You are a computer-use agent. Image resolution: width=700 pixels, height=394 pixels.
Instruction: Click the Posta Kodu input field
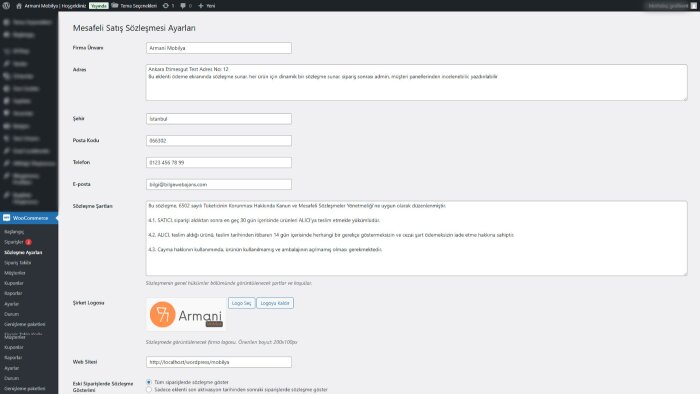pos(219,141)
